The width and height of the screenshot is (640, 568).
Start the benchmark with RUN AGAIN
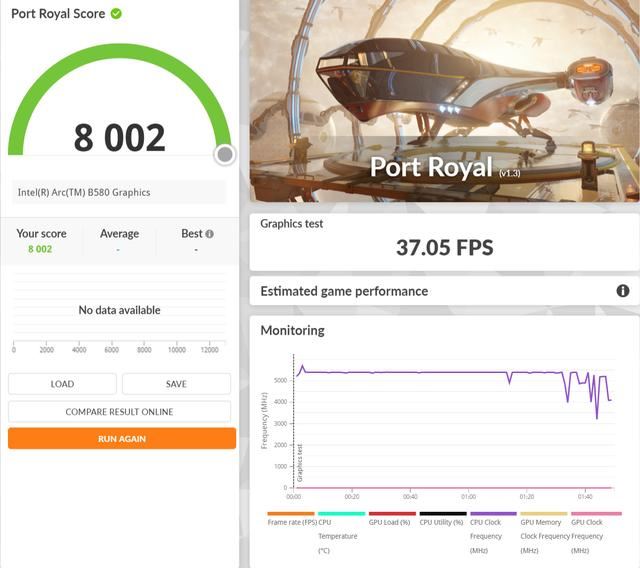pyautogui.click(x=122, y=439)
